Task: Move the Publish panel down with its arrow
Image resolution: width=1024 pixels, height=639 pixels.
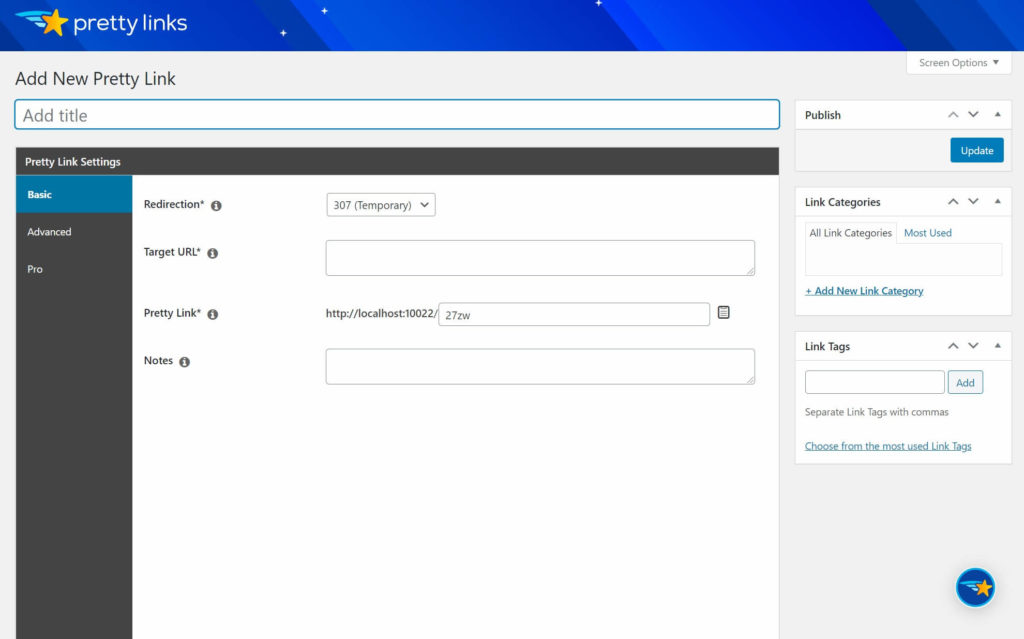Action: (973, 114)
